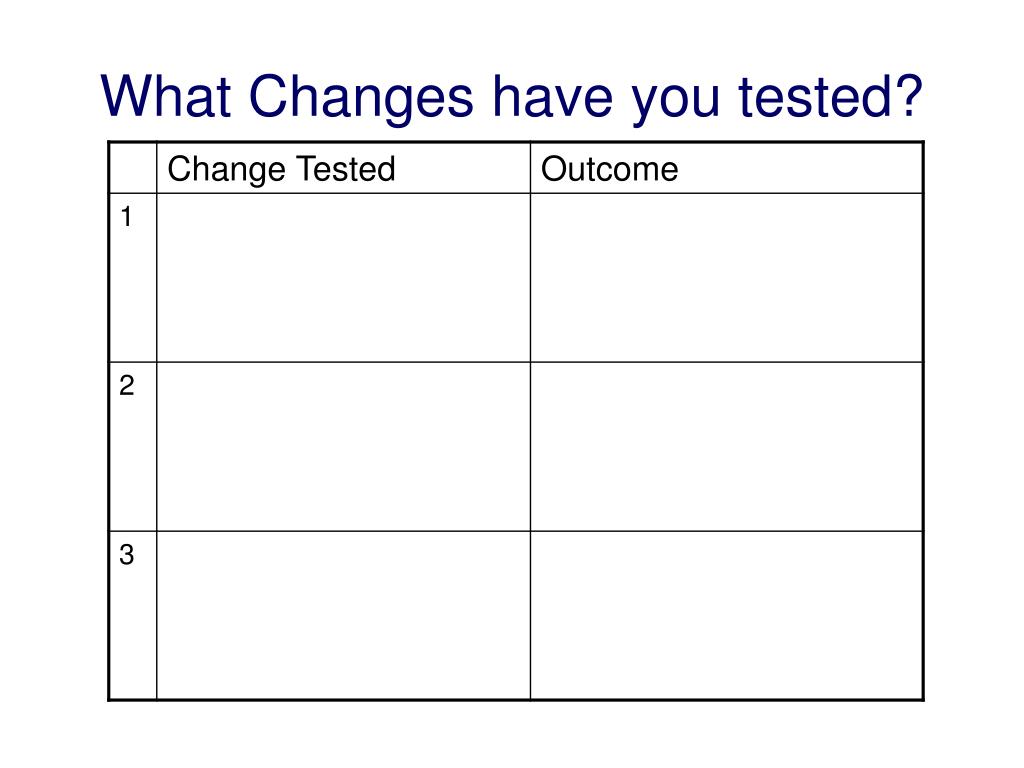Select the row number 3 cell
The width and height of the screenshot is (1024, 768).
click(133, 615)
